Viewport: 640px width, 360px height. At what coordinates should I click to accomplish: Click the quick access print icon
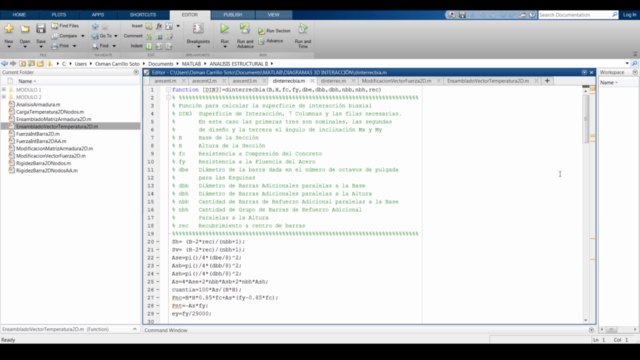pos(522,15)
